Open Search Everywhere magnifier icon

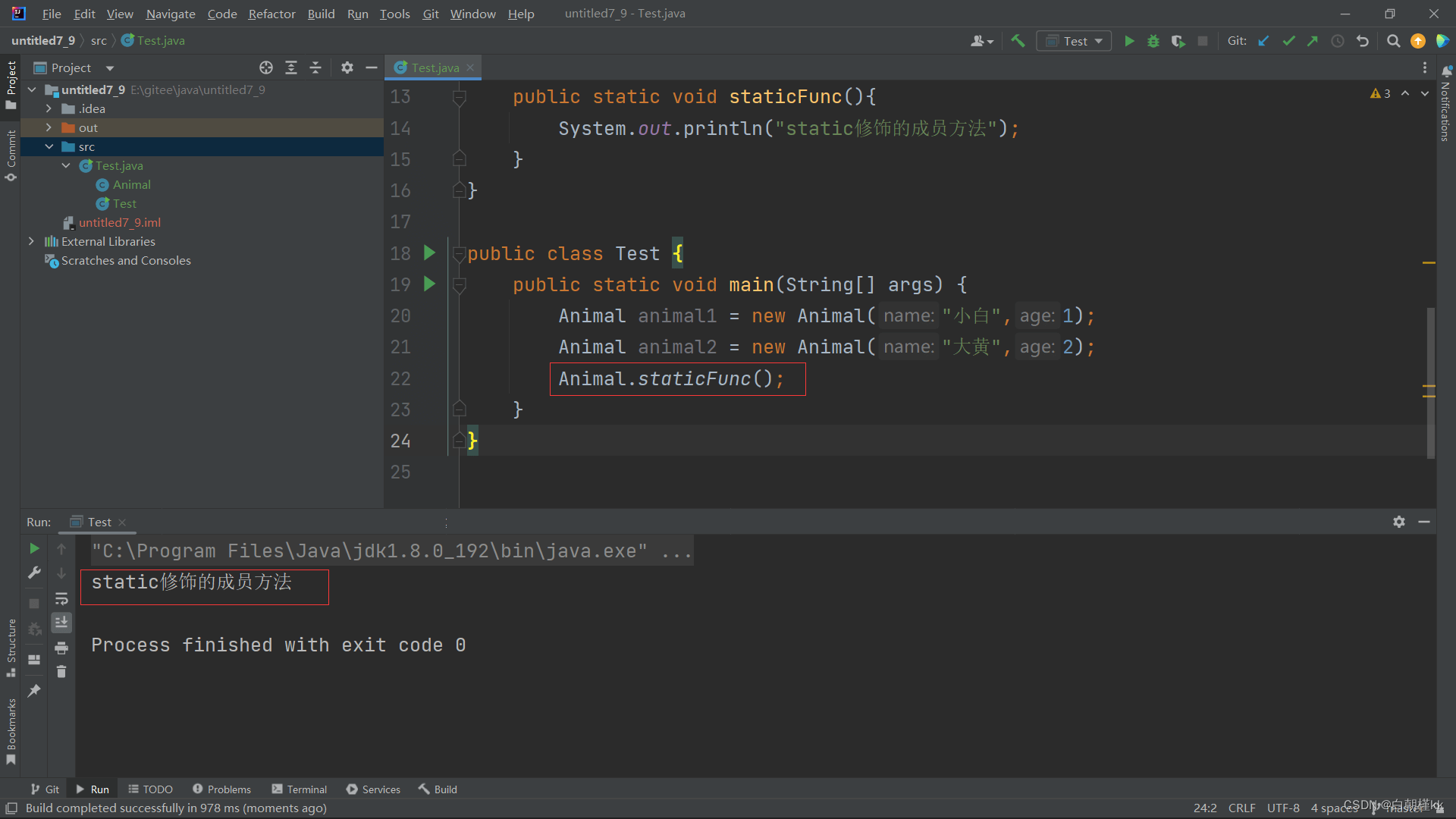pyautogui.click(x=1393, y=41)
